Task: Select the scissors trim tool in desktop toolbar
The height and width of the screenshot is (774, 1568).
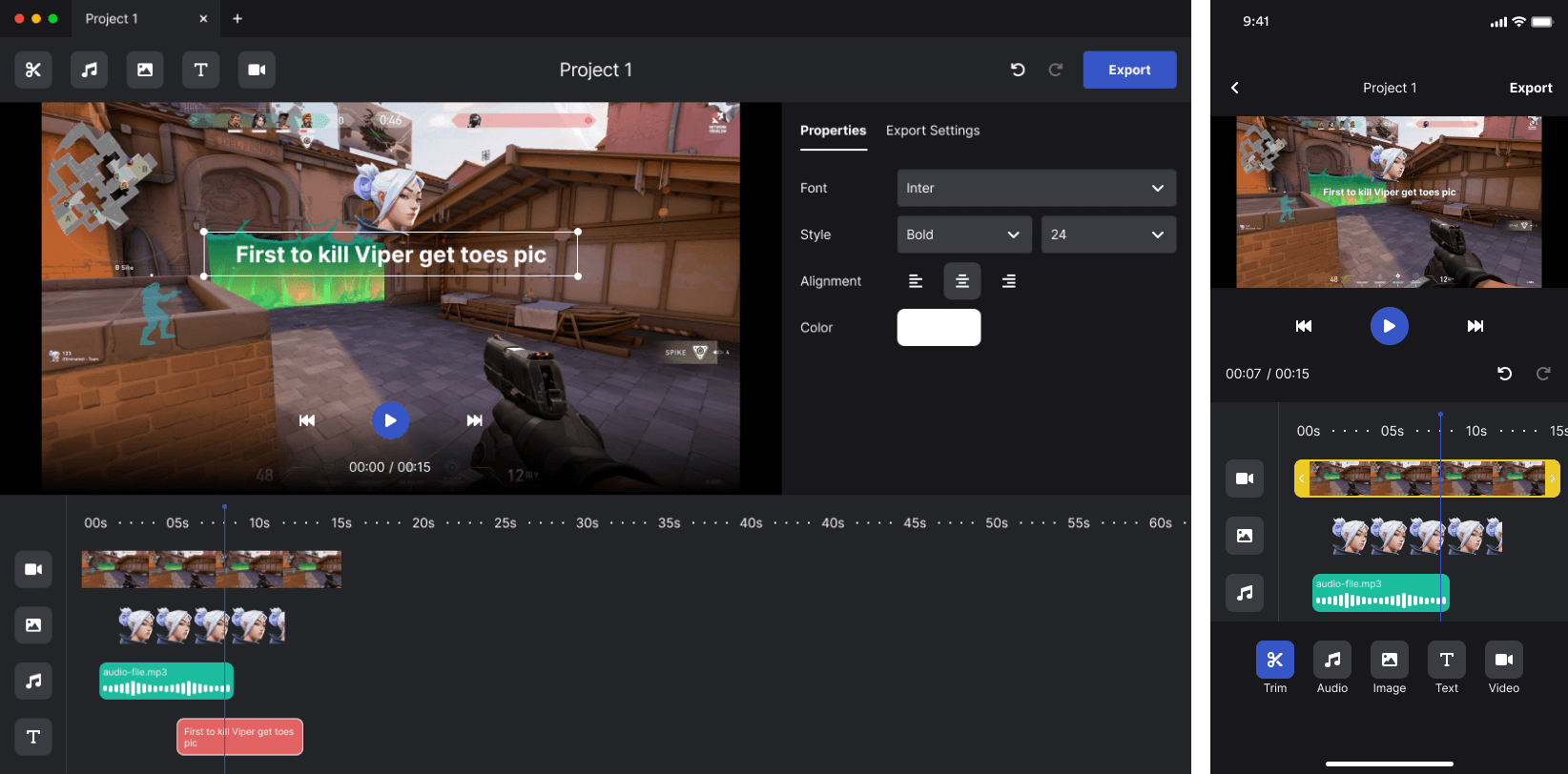Action: point(33,70)
